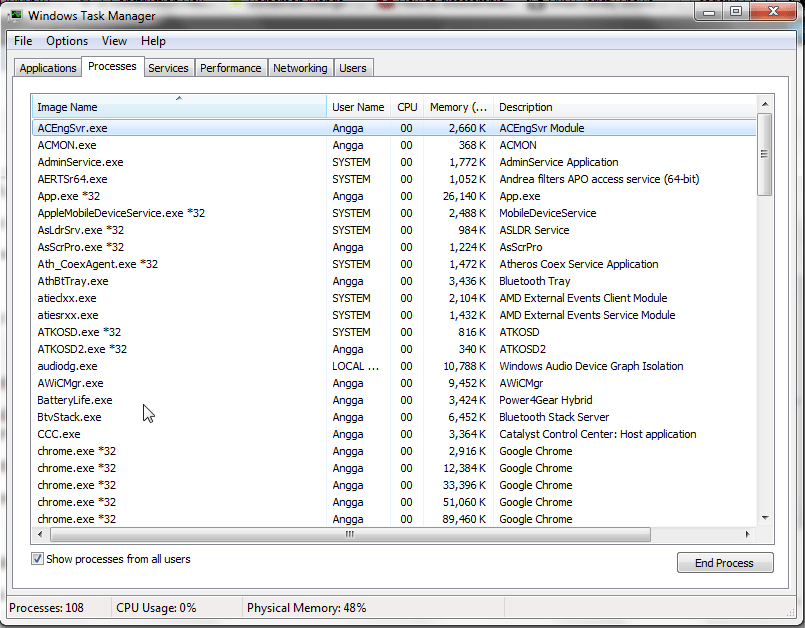
Task: Click the 26,140 K memory value
Action: tap(464, 196)
